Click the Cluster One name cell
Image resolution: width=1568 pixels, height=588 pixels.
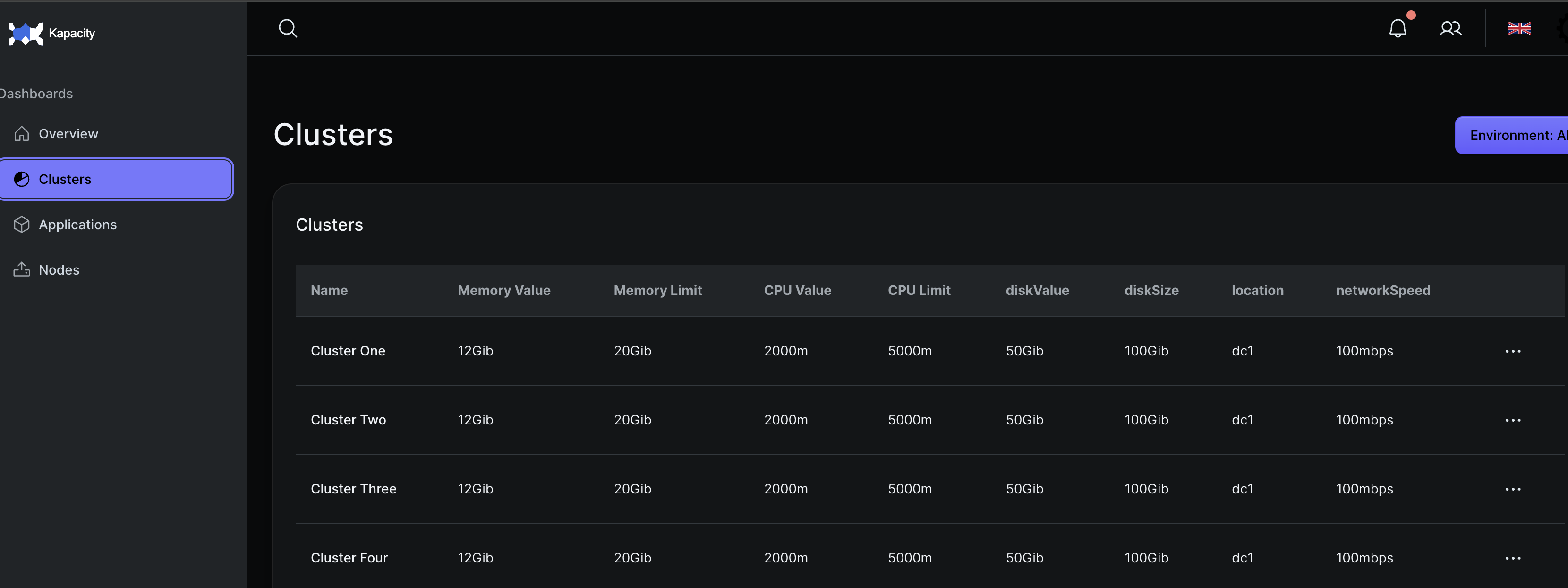pos(348,351)
